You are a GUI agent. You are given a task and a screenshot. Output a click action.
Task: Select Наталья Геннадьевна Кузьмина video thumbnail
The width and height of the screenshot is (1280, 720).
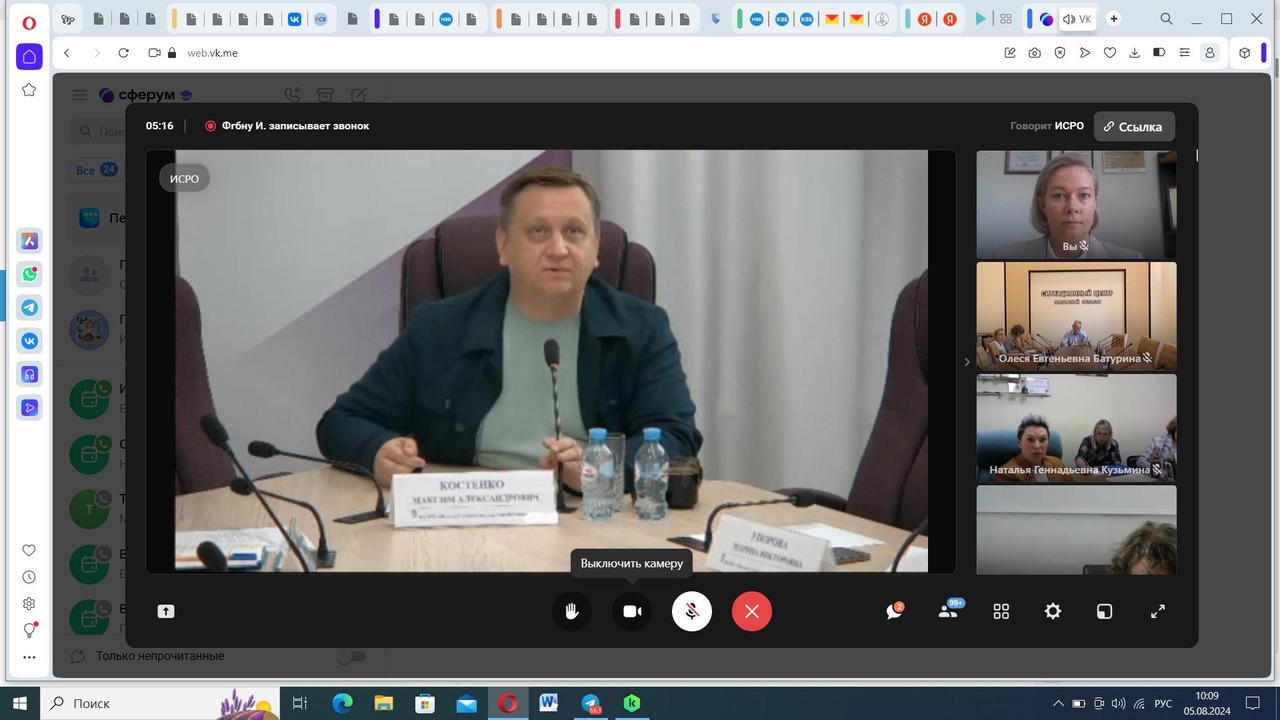click(1076, 428)
